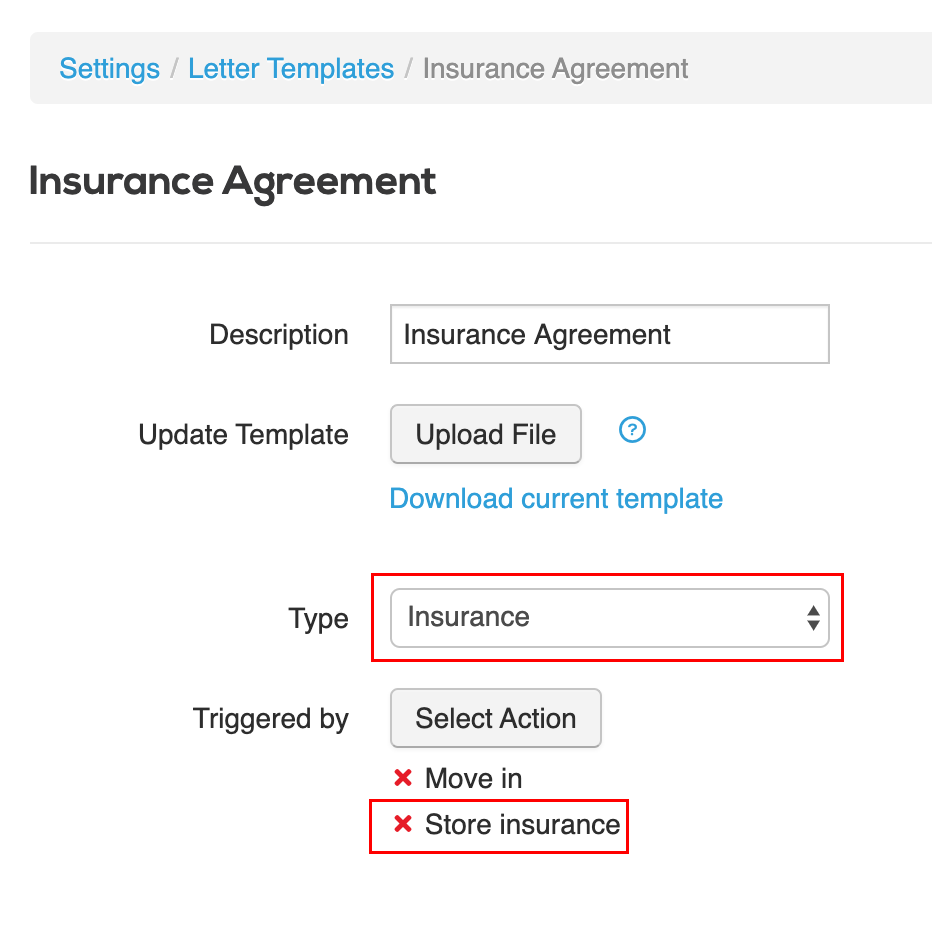The width and height of the screenshot is (932, 932).
Task: Download the current template
Action: (556, 498)
